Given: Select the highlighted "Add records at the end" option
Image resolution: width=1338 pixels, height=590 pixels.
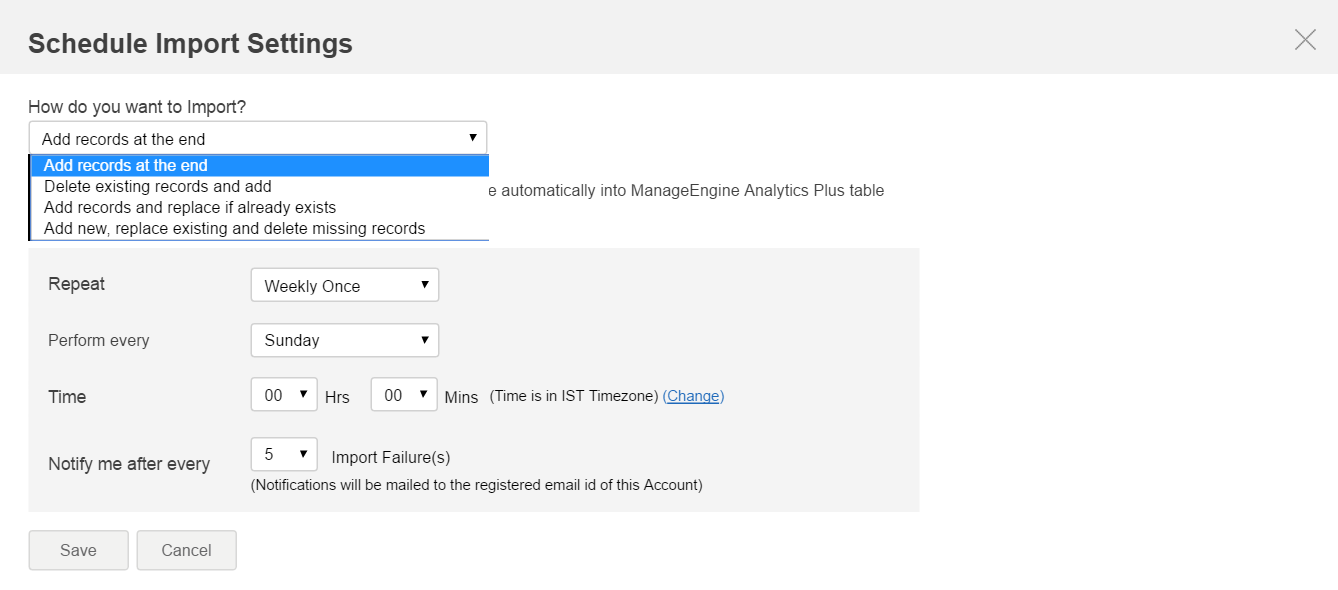Looking at the screenshot, I should click(126, 166).
